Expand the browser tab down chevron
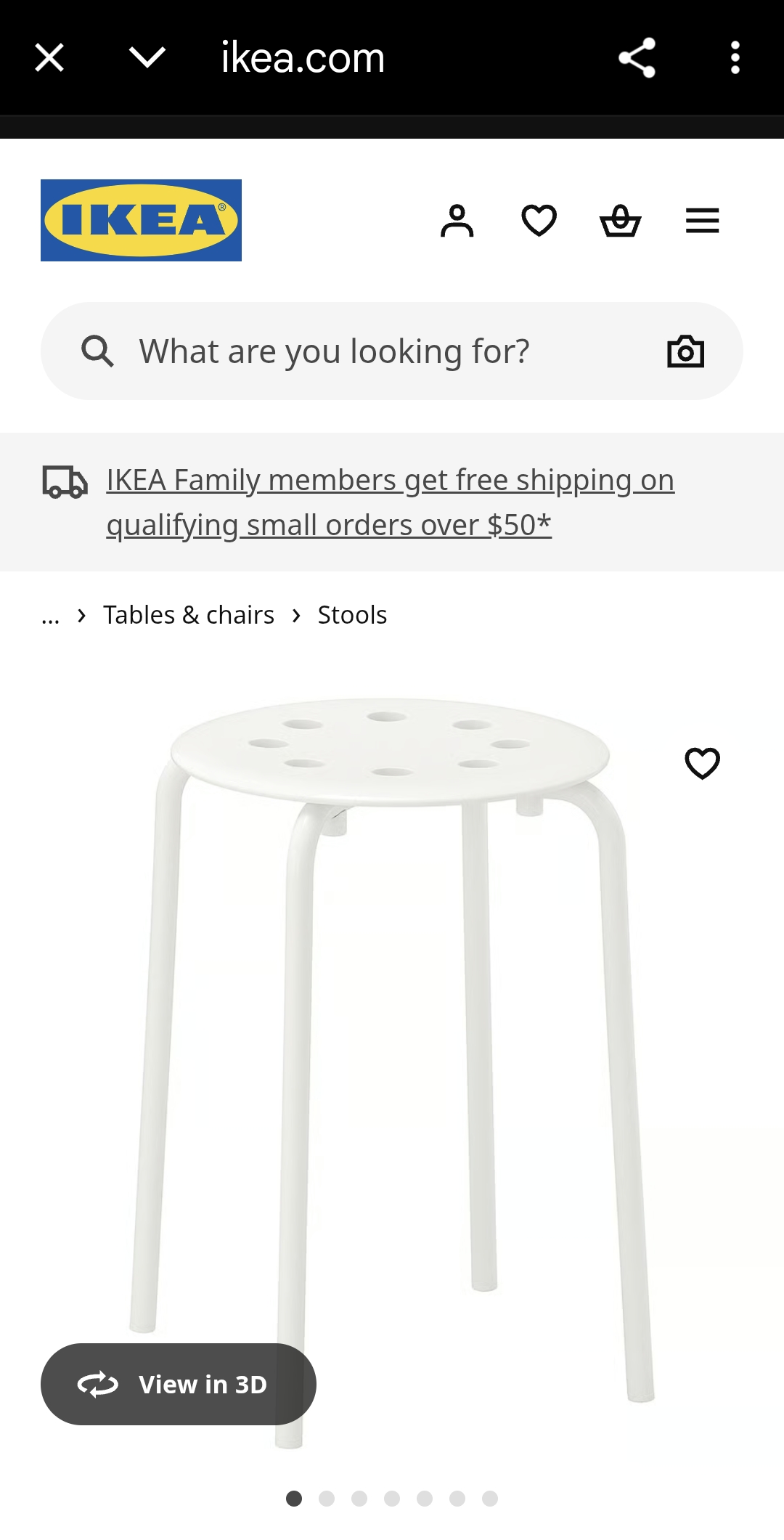 (147, 57)
